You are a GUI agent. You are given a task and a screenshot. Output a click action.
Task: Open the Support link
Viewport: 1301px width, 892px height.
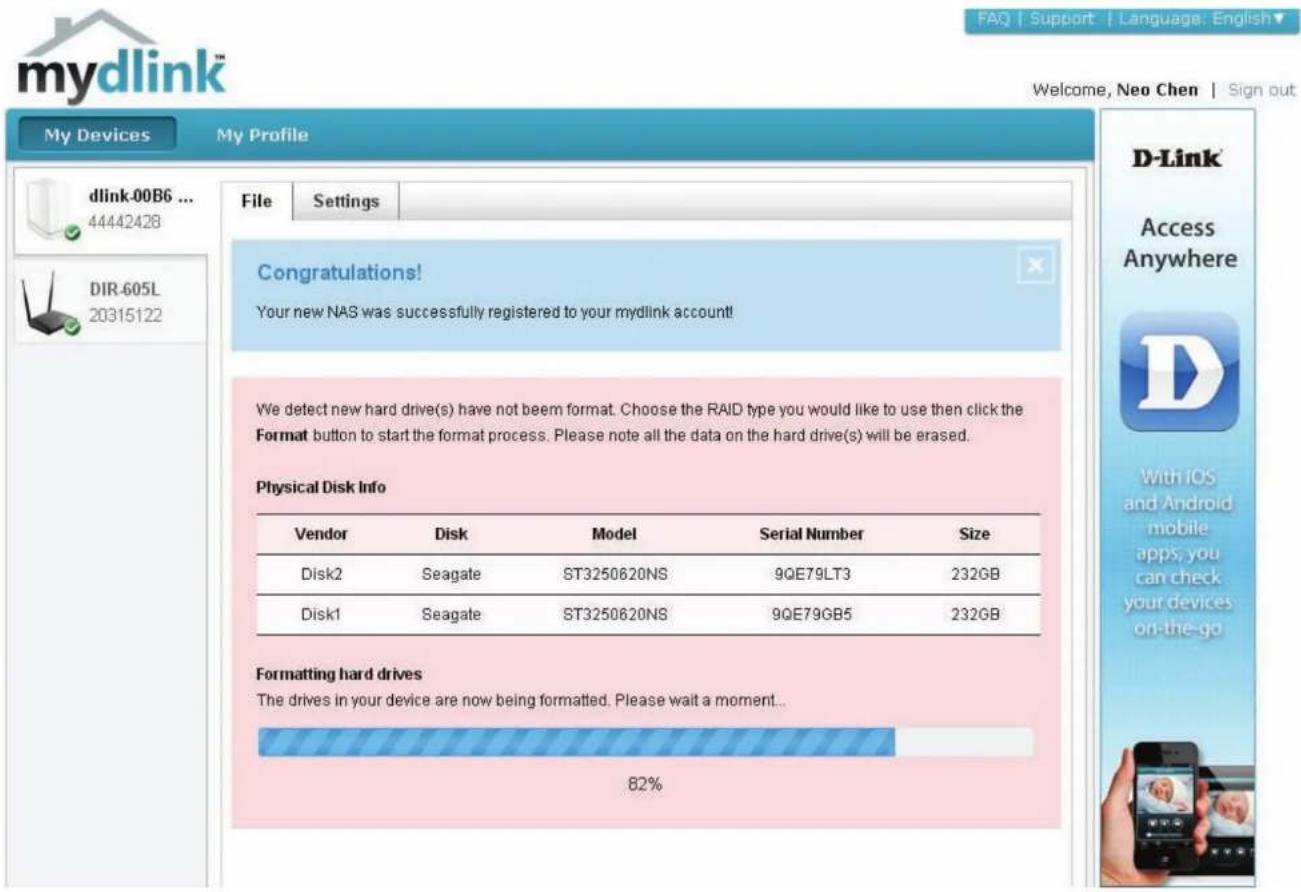(1062, 19)
